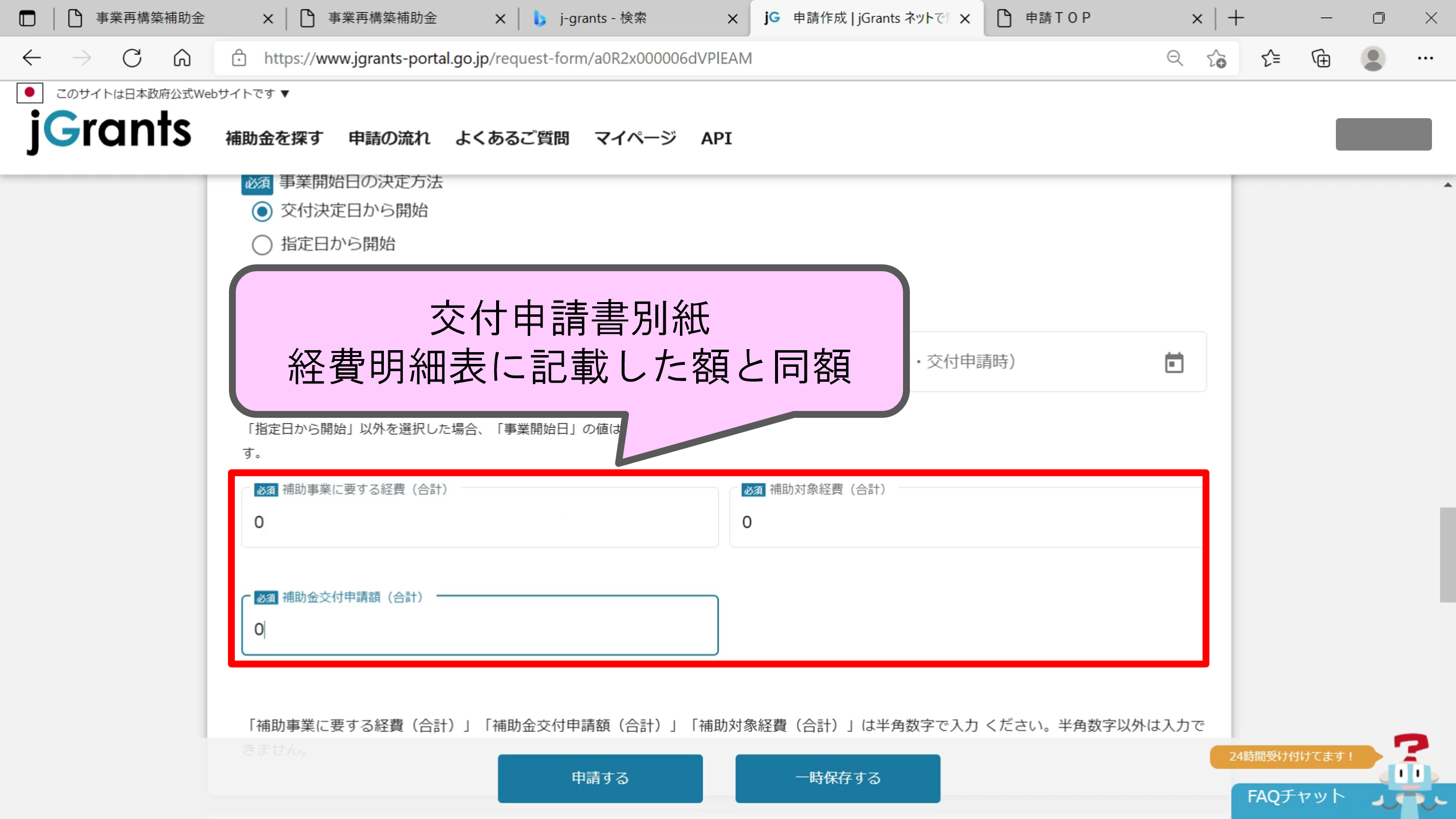Open API menu item
Image resolution: width=1456 pixels, height=819 pixels.
pyautogui.click(x=716, y=138)
